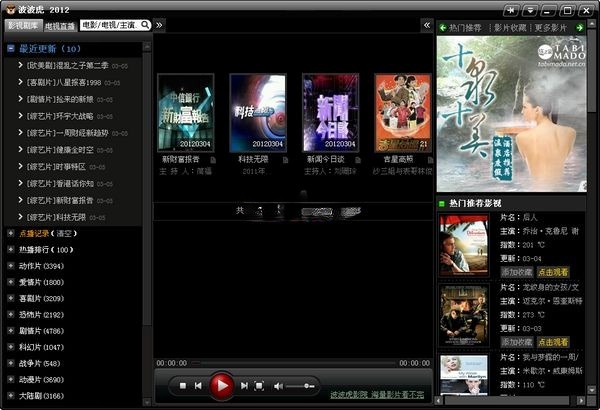Click left panel scrollbar down arrow

click(x=147, y=402)
